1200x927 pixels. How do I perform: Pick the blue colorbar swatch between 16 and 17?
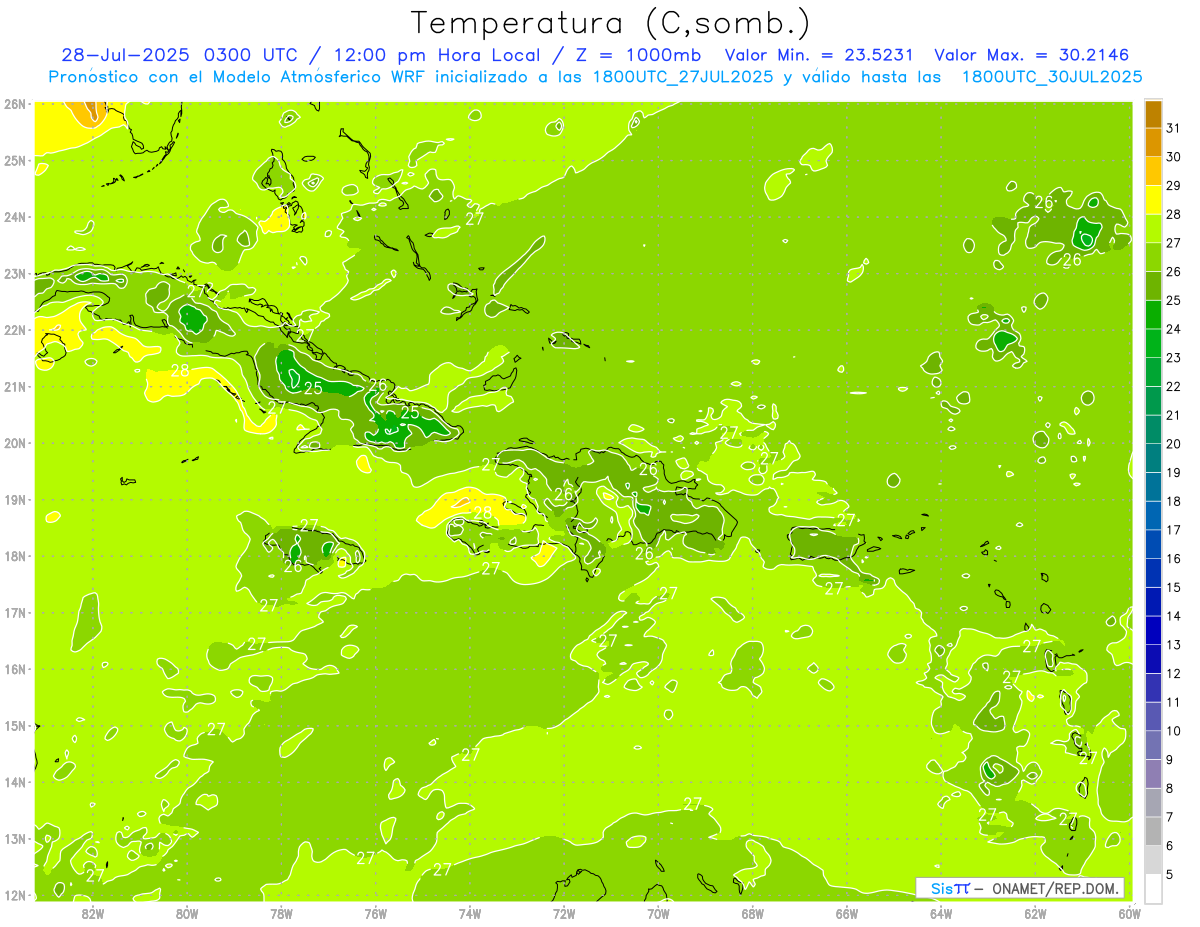coord(1153,544)
